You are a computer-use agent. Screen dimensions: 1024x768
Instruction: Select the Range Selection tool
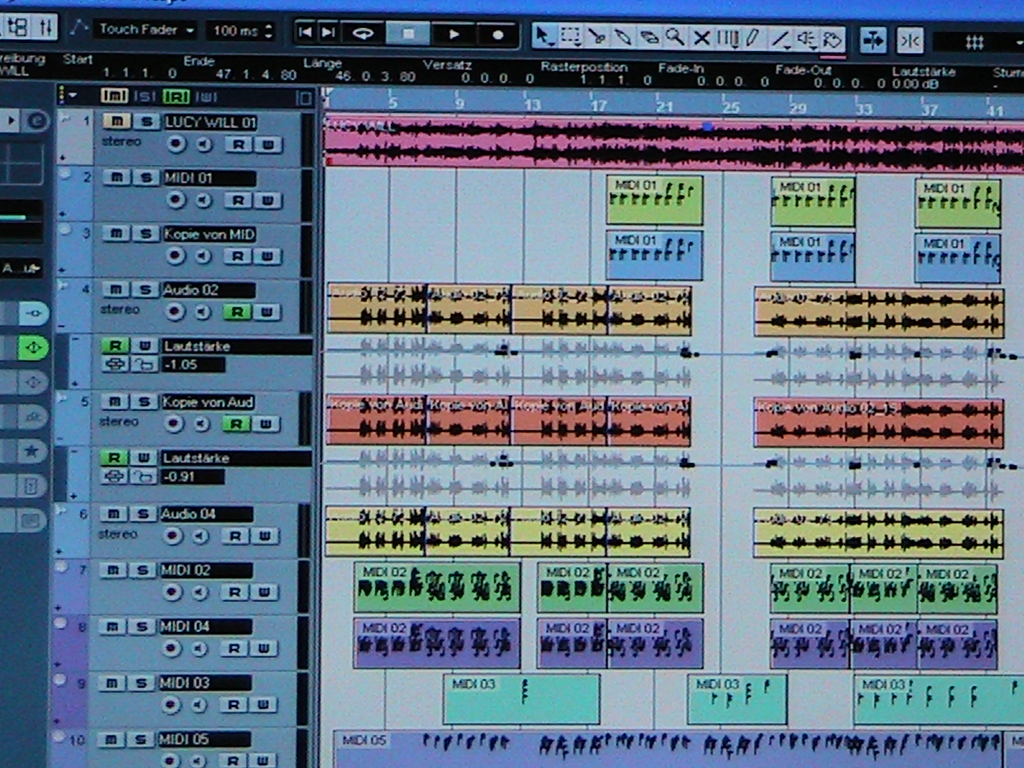pyautogui.click(x=571, y=37)
